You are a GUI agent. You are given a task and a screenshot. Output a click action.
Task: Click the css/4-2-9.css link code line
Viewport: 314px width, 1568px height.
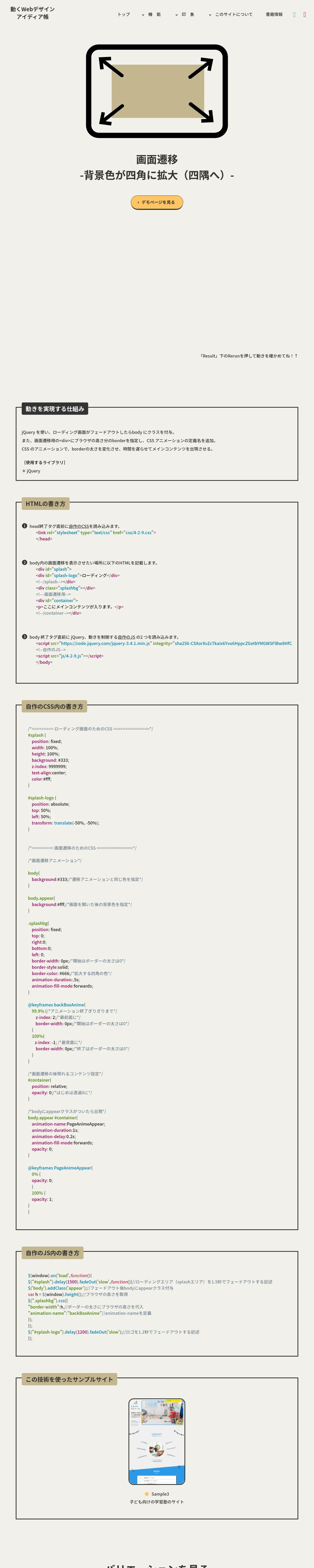96,533
